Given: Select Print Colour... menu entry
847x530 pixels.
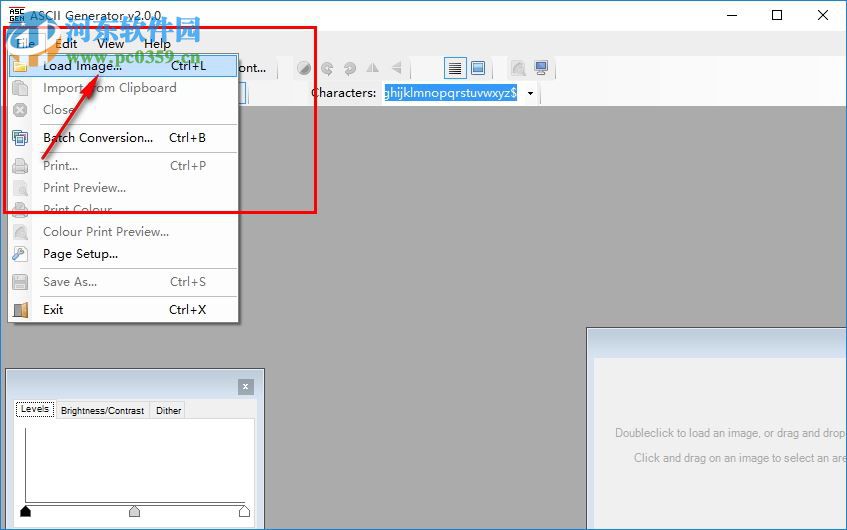Looking at the screenshot, I should click(123, 210).
